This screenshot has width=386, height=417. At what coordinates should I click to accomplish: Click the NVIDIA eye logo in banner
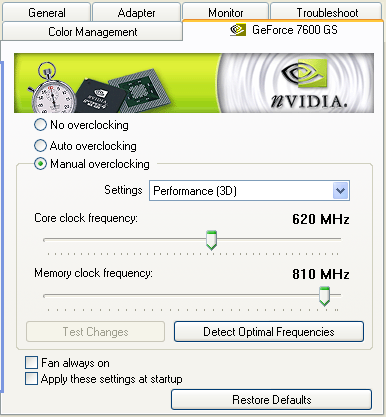[304, 73]
